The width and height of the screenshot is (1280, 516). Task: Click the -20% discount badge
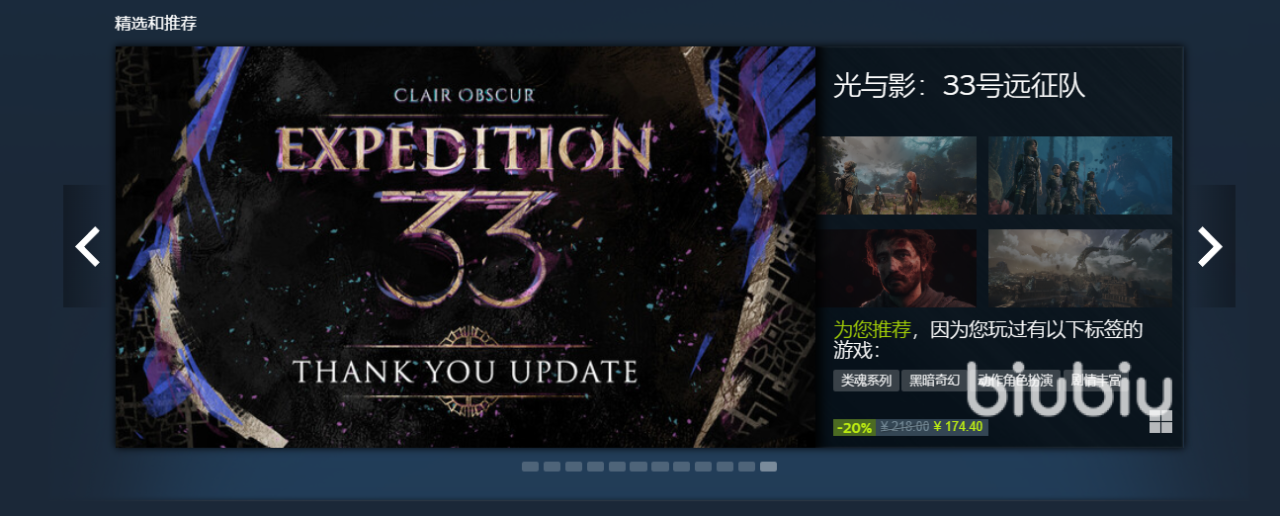(x=854, y=427)
